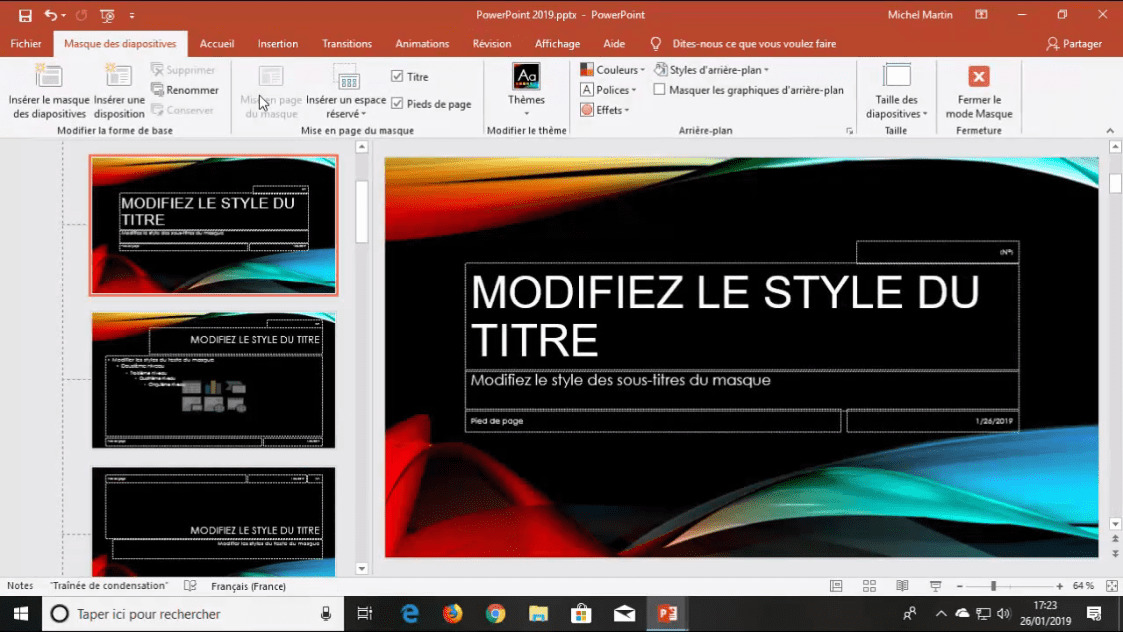Click the Partager button
1123x632 pixels.
tap(1074, 44)
